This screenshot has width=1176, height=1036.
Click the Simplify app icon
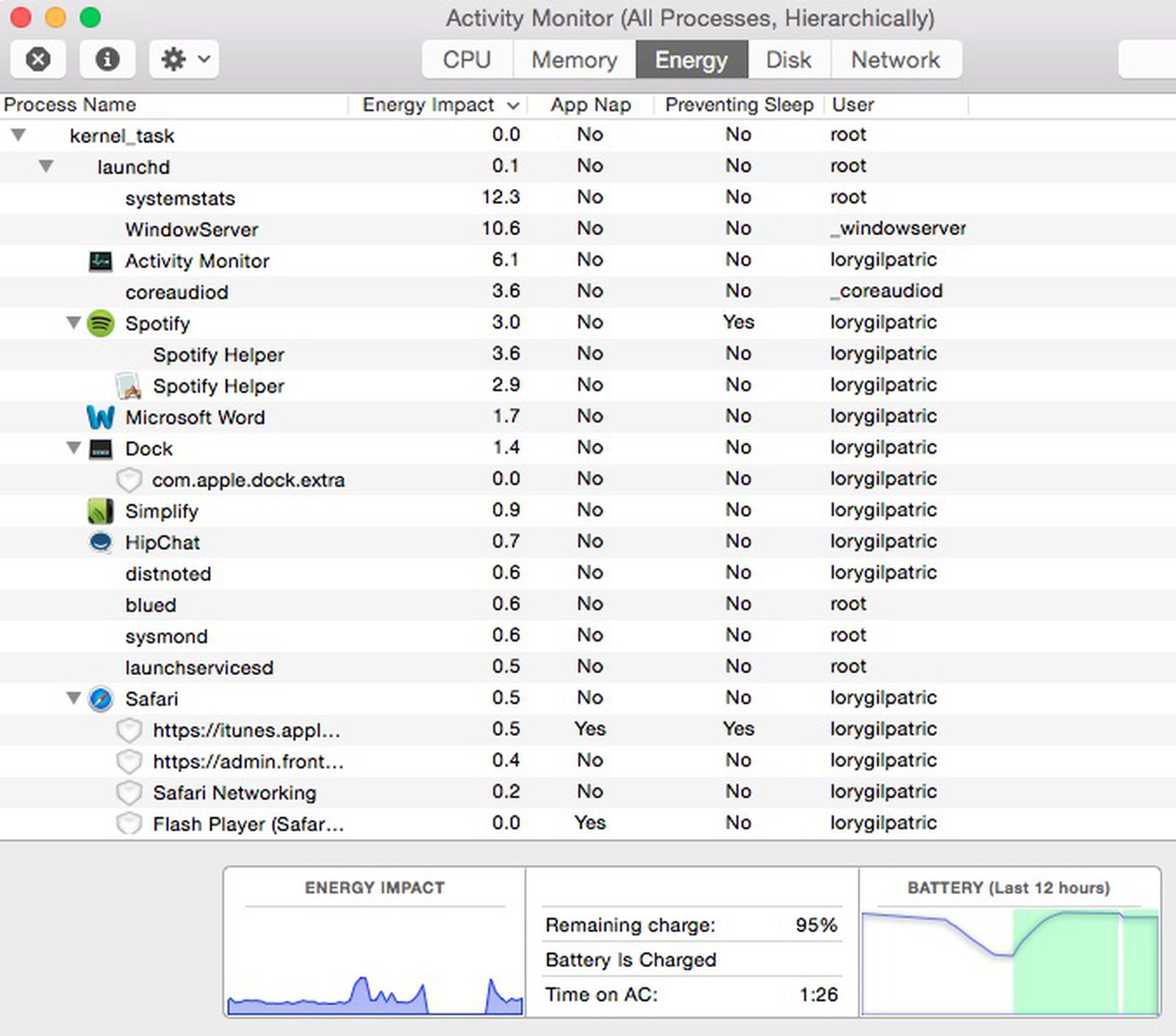(101, 511)
